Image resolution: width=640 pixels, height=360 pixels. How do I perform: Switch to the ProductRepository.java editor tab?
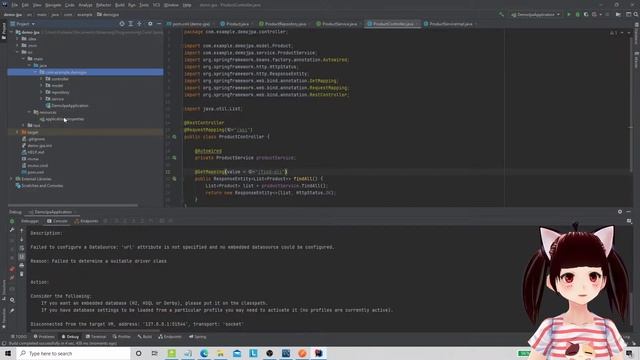[283, 24]
